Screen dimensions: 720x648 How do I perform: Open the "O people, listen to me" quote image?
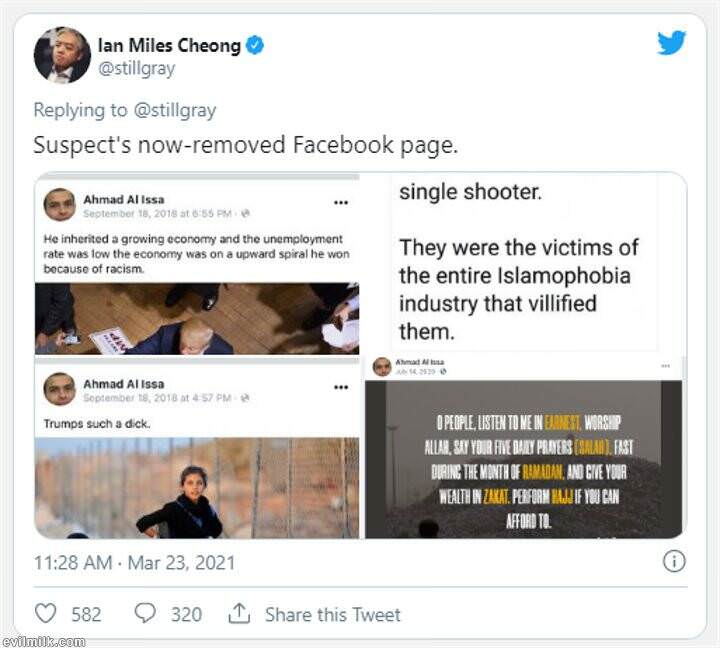(523, 459)
